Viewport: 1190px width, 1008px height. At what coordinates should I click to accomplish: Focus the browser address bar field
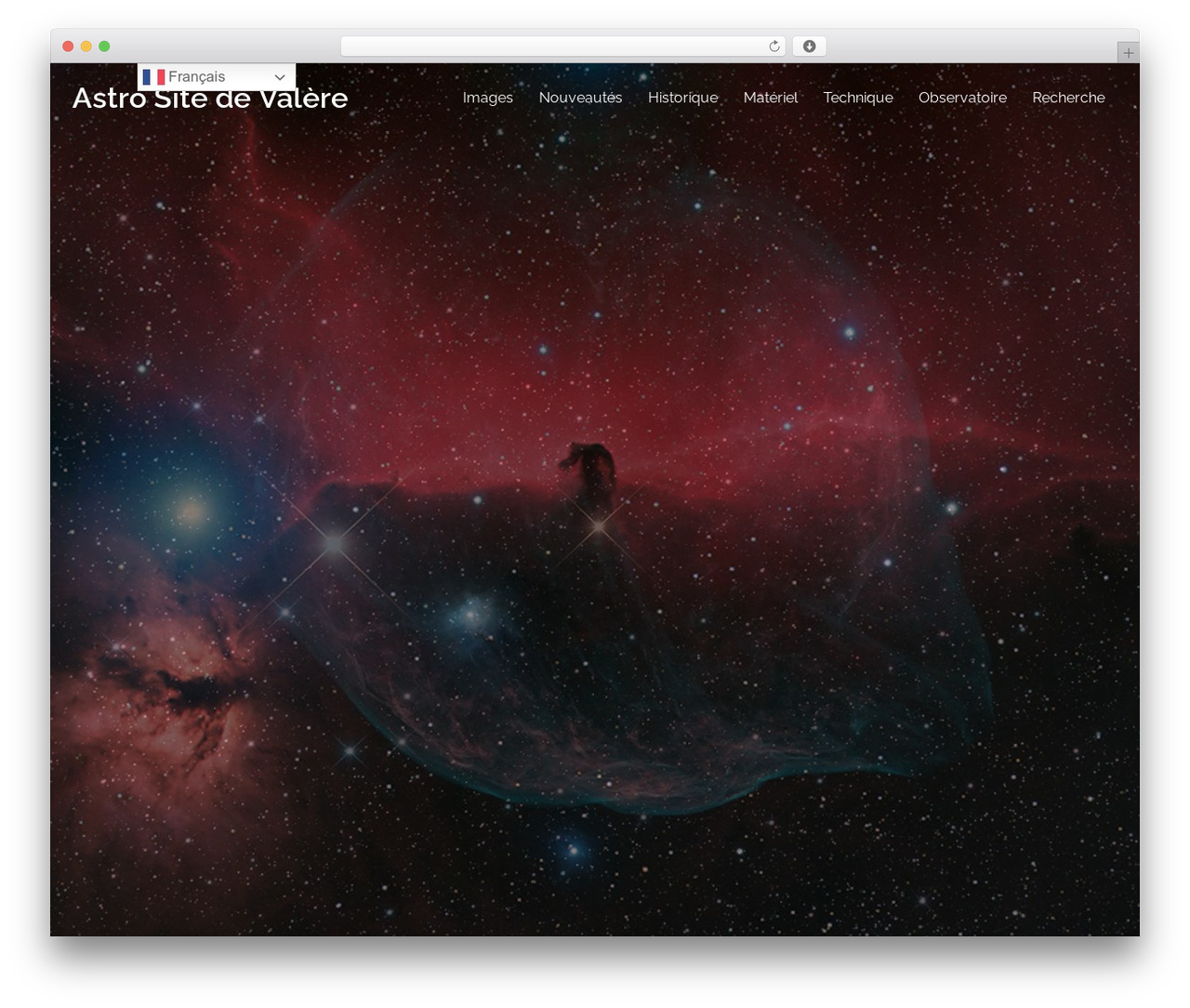pos(562,46)
